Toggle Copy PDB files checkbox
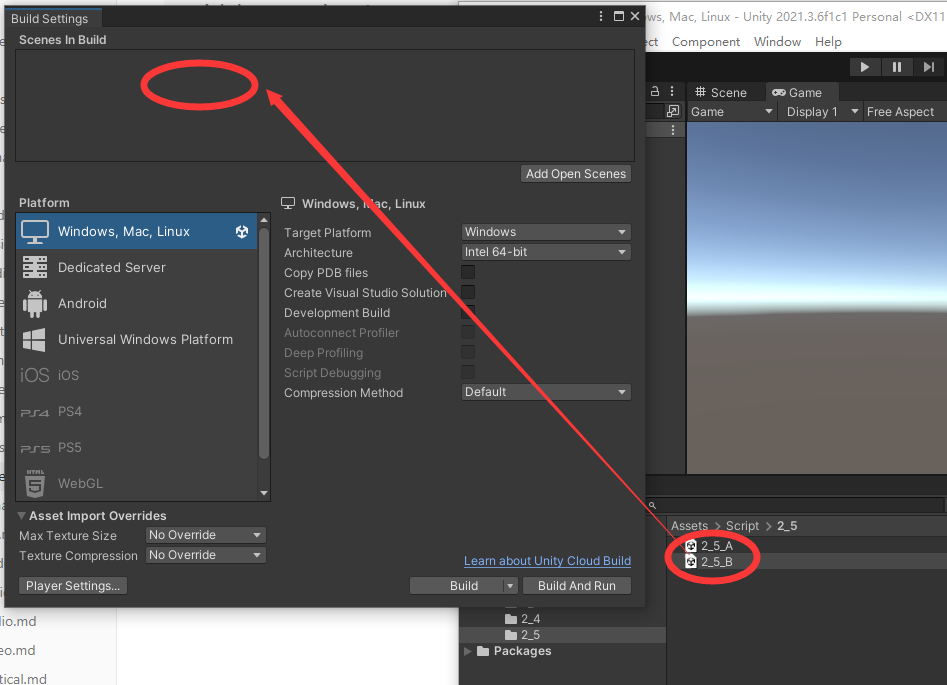Image resolution: width=947 pixels, height=685 pixels. point(468,272)
